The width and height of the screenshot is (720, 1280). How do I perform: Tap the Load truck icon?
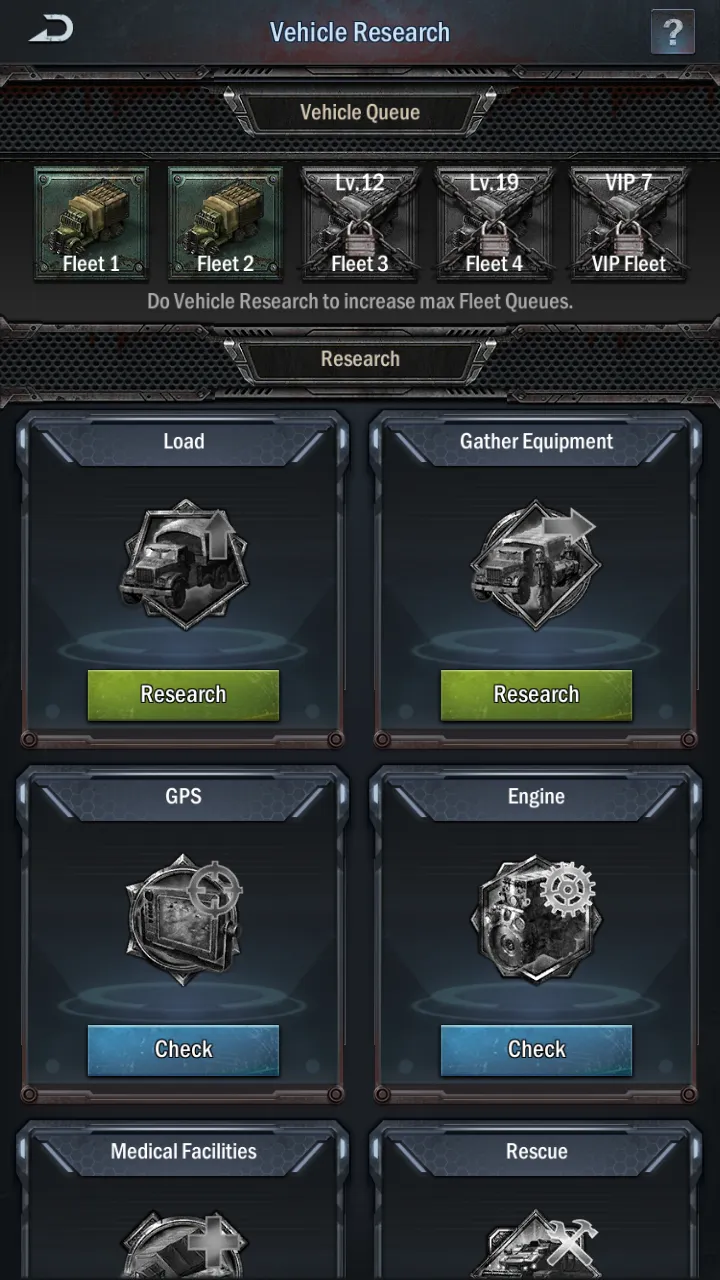click(x=184, y=565)
